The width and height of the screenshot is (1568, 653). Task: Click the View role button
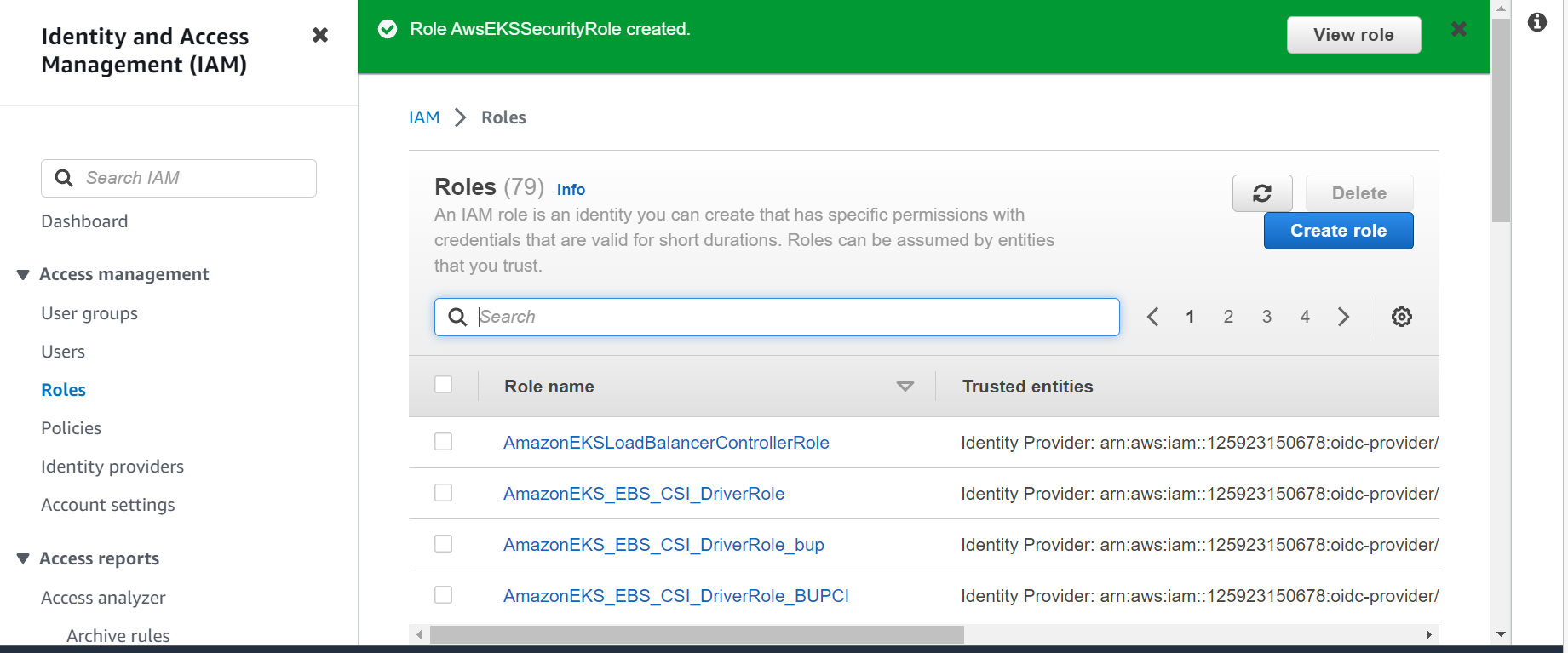tap(1354, 35)
